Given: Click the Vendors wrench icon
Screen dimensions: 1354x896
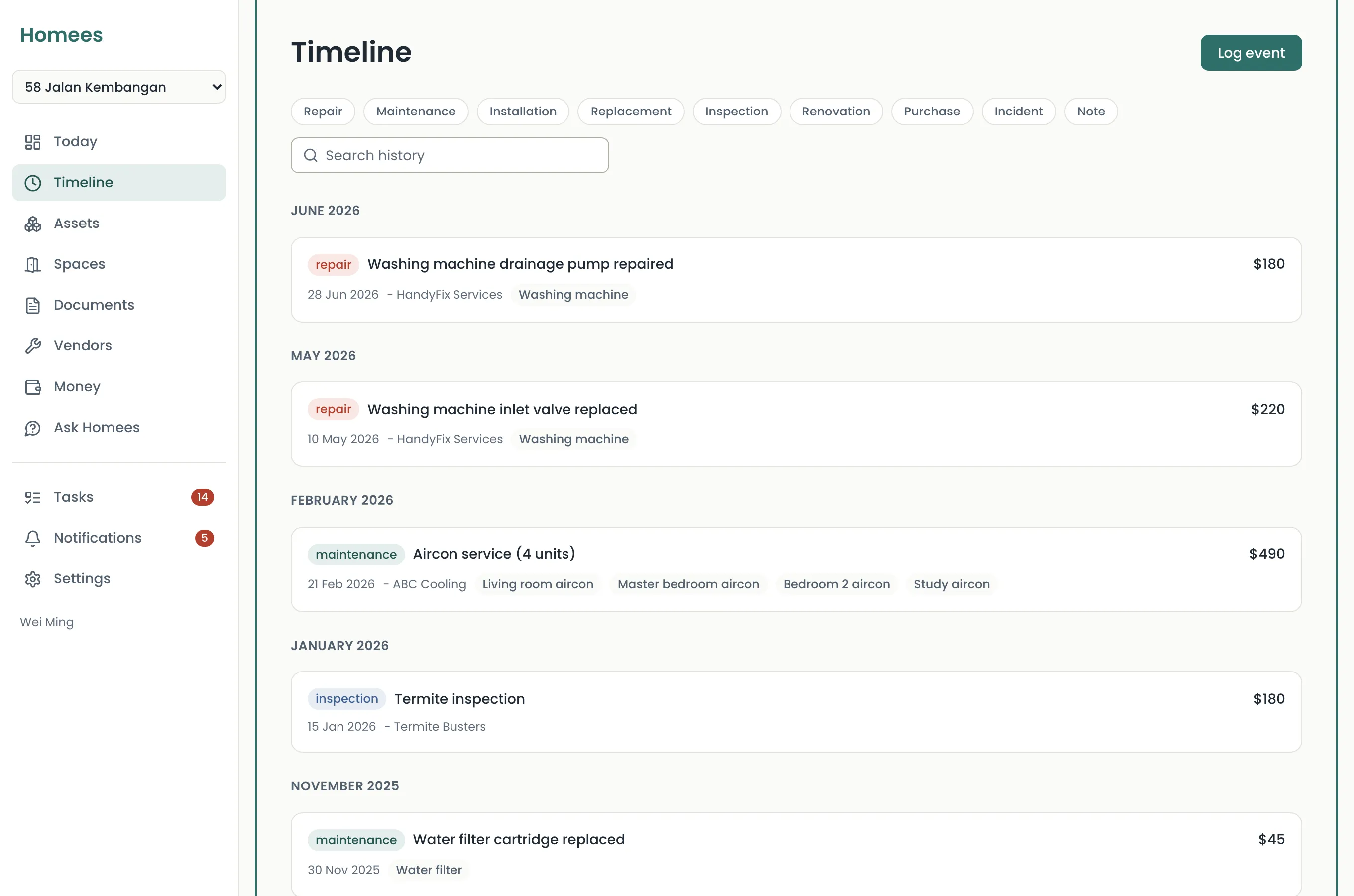Looking at the screenshot, I should click(x=32, y=346).
